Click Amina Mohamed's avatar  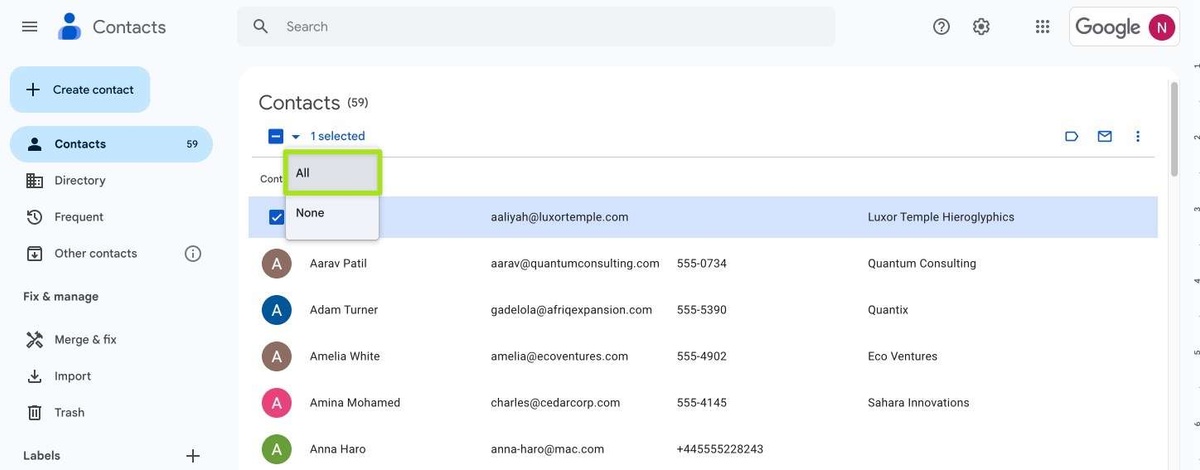[277, 403]
